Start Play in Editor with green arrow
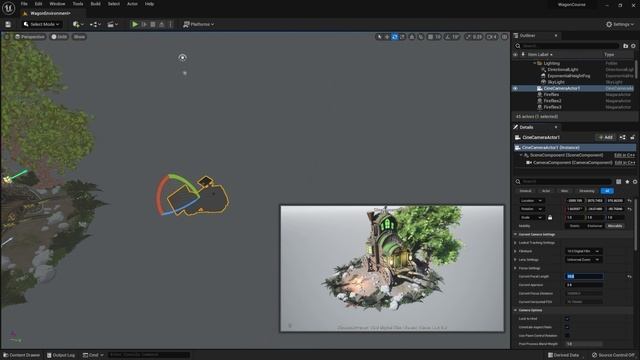Image resolution: width=640 pixels, height=360 pixels. click(x=135, y=24)
